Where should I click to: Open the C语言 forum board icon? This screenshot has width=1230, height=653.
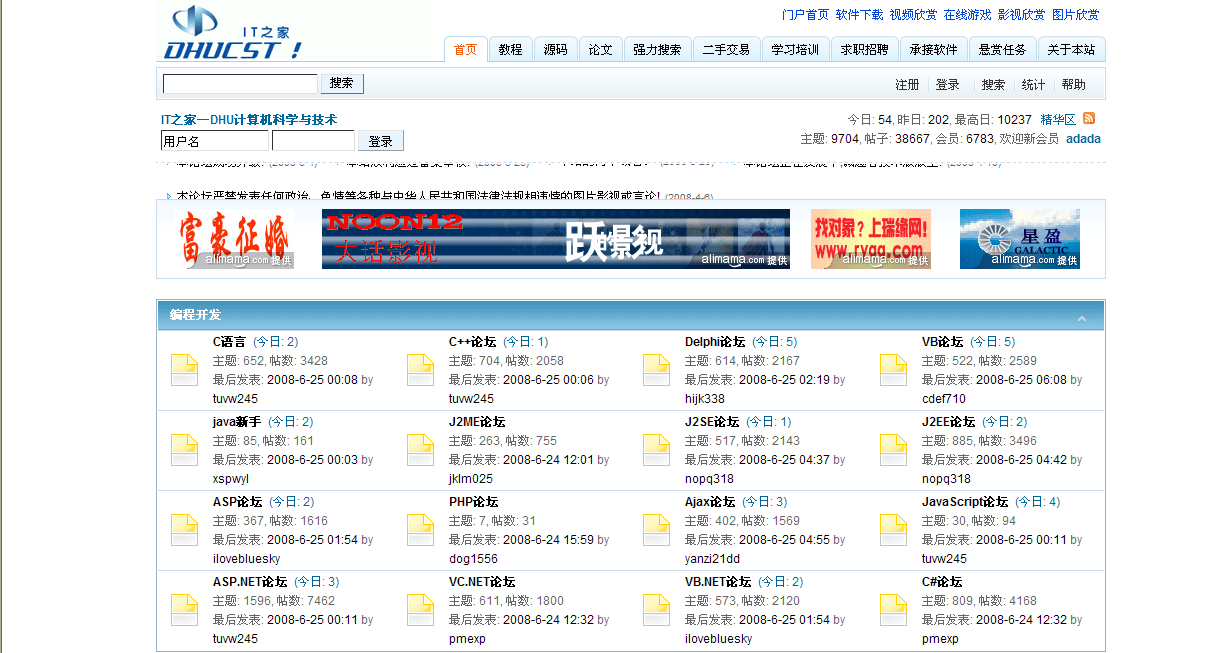pos(184,369)
